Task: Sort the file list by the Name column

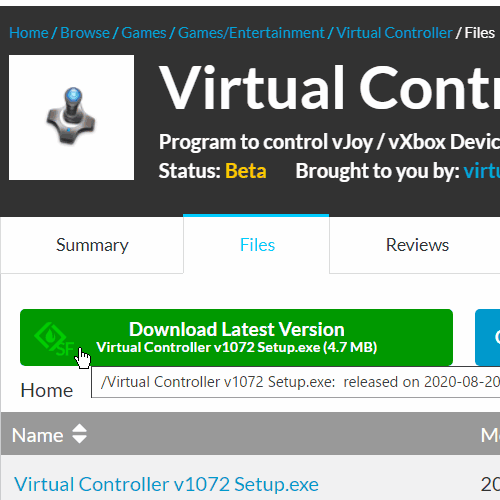Action: 37,435
